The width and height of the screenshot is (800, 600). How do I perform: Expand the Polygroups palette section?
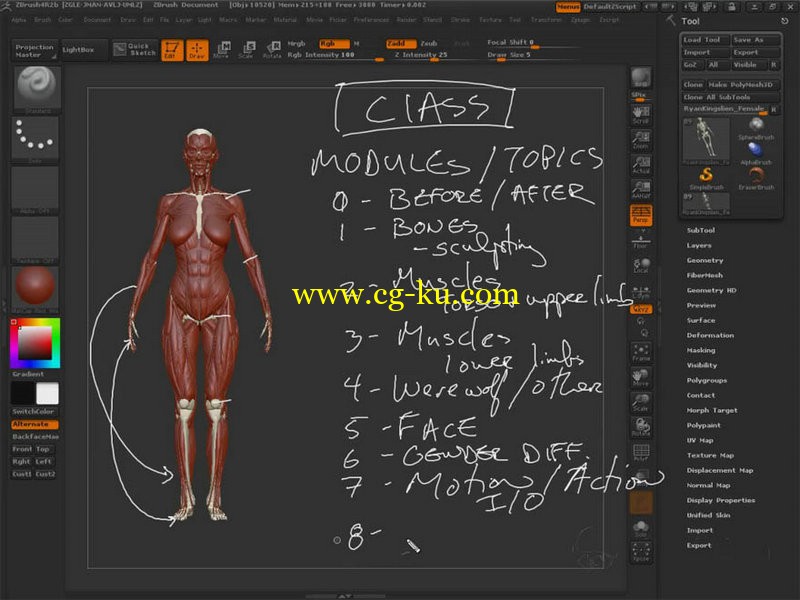point(707,381)
